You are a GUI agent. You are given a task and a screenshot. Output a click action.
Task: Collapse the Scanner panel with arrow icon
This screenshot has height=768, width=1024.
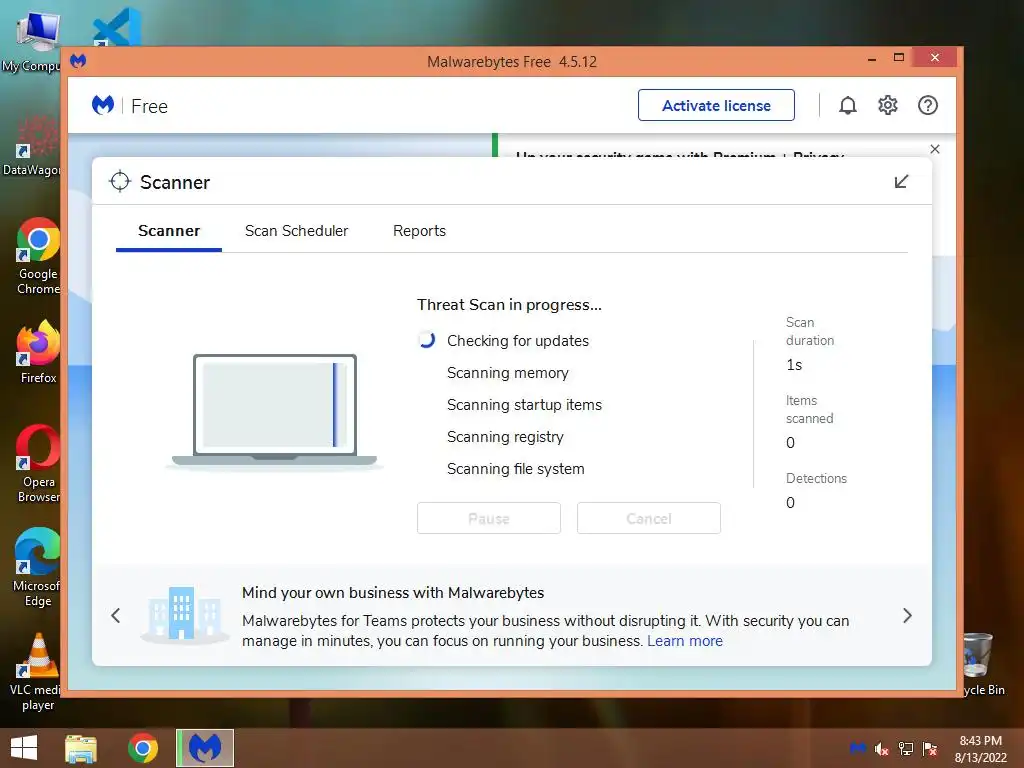coord(901,182)
